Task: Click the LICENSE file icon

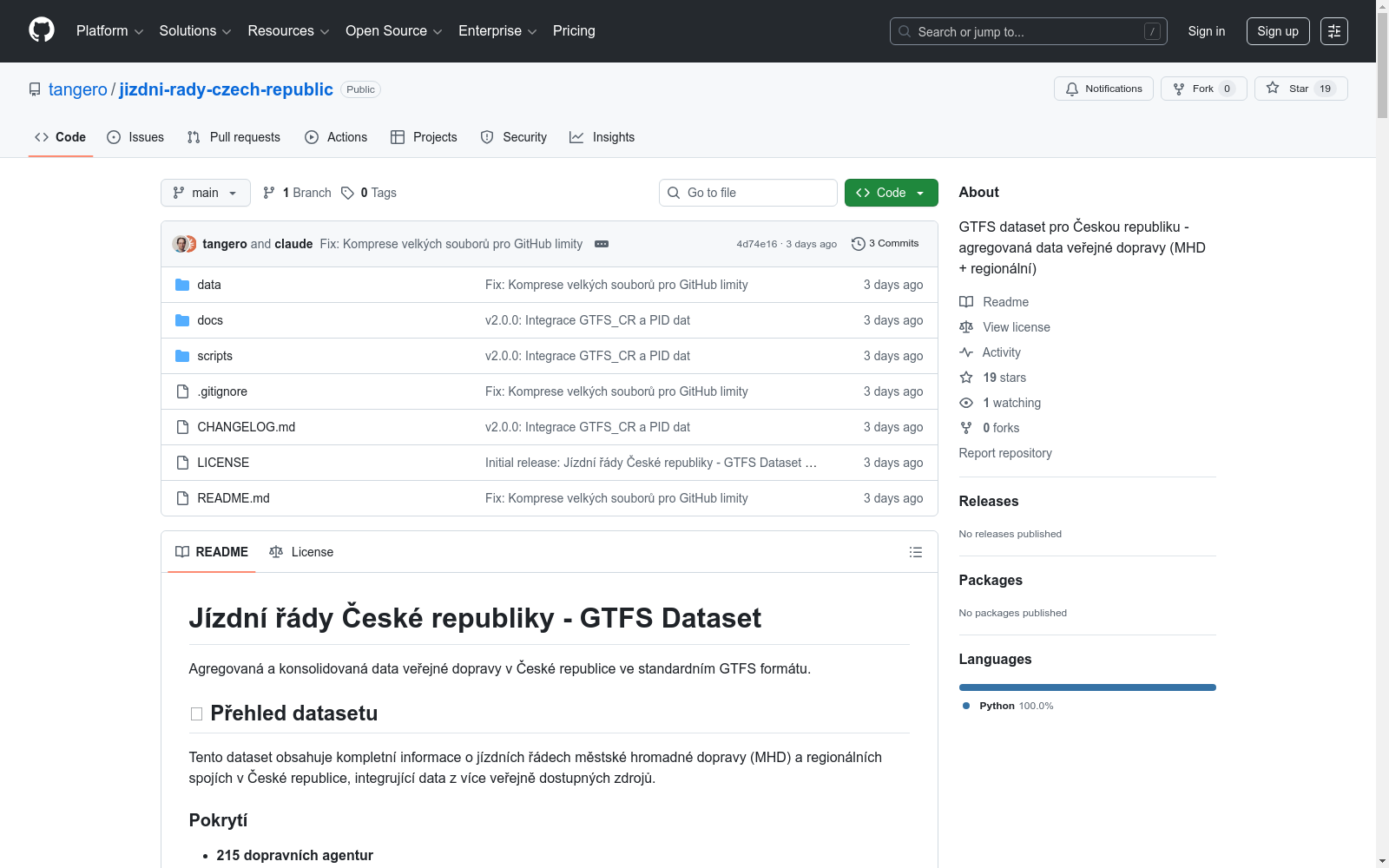Action: tap(182, 463)
